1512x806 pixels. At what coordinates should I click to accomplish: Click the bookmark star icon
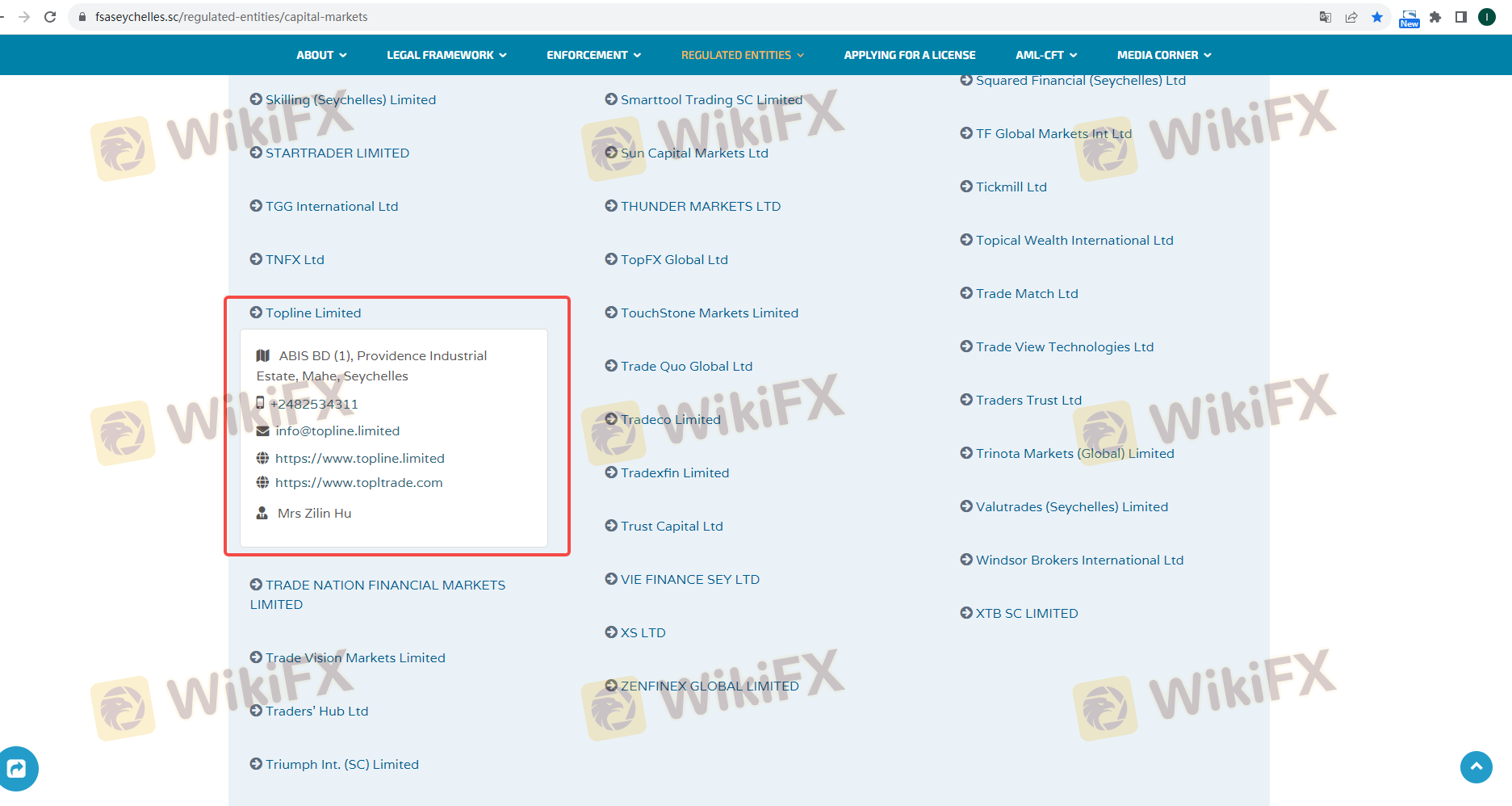click(x=1377, y=17)
